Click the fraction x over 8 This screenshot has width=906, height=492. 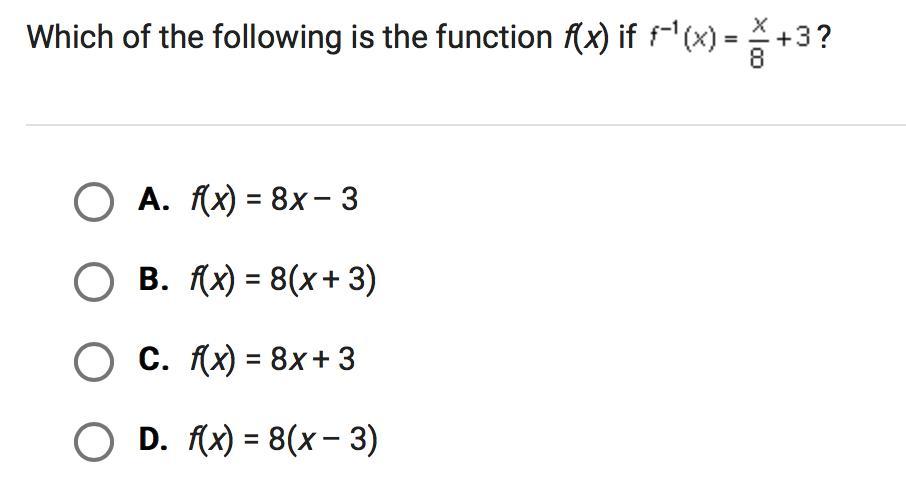[x=757, y=42]
